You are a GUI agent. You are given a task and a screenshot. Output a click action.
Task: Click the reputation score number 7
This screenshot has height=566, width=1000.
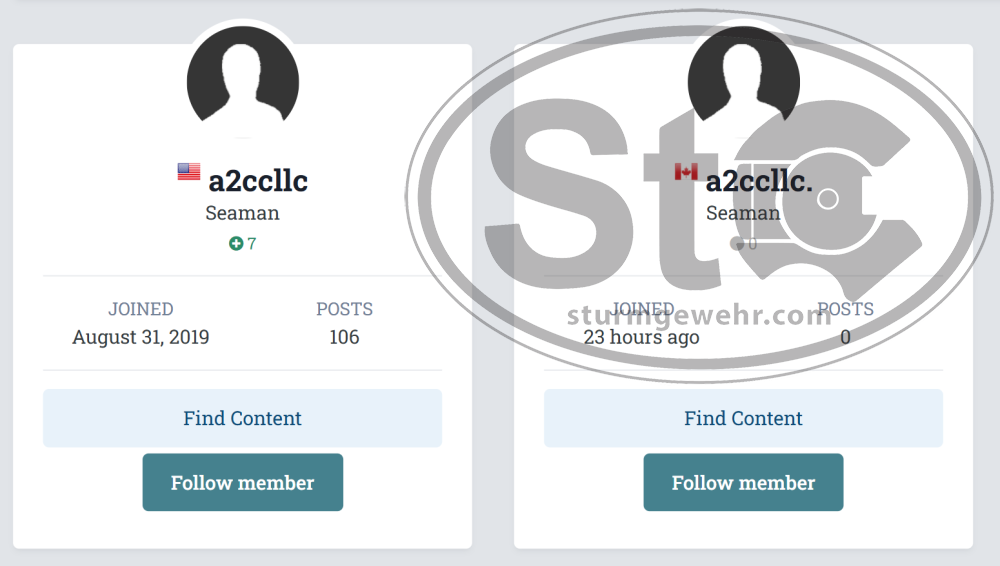pyautogui.click(x=252, y=243)
